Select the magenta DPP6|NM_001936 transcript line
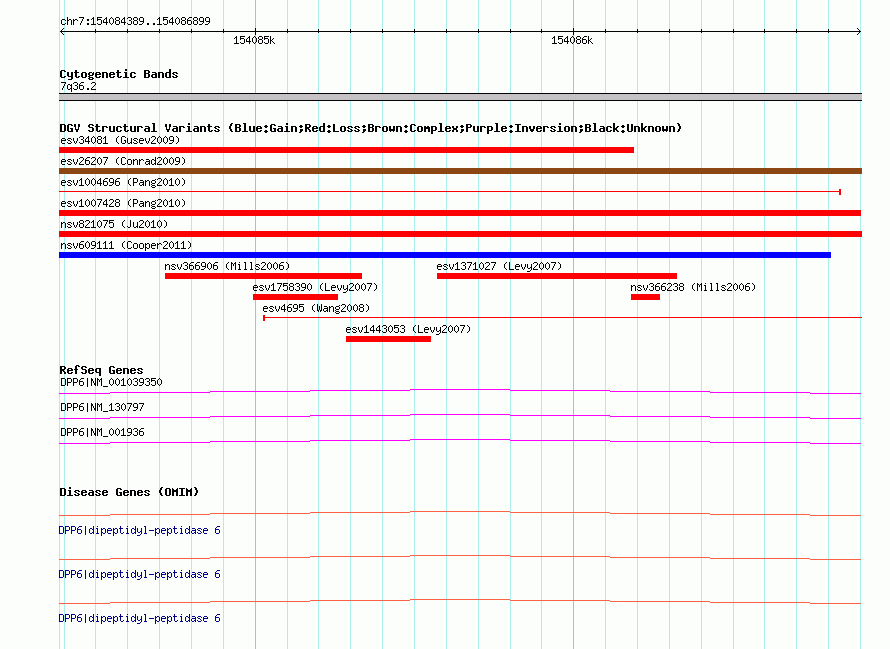Image resolution: width=890 pixels, height=649 pixels. click(460, 441)
